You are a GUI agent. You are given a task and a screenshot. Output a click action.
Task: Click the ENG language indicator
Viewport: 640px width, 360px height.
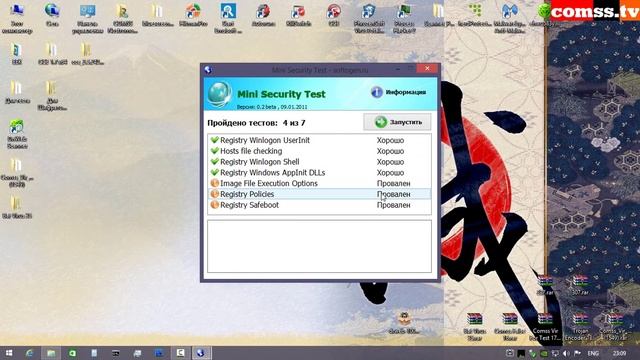(x=593, y=353)
